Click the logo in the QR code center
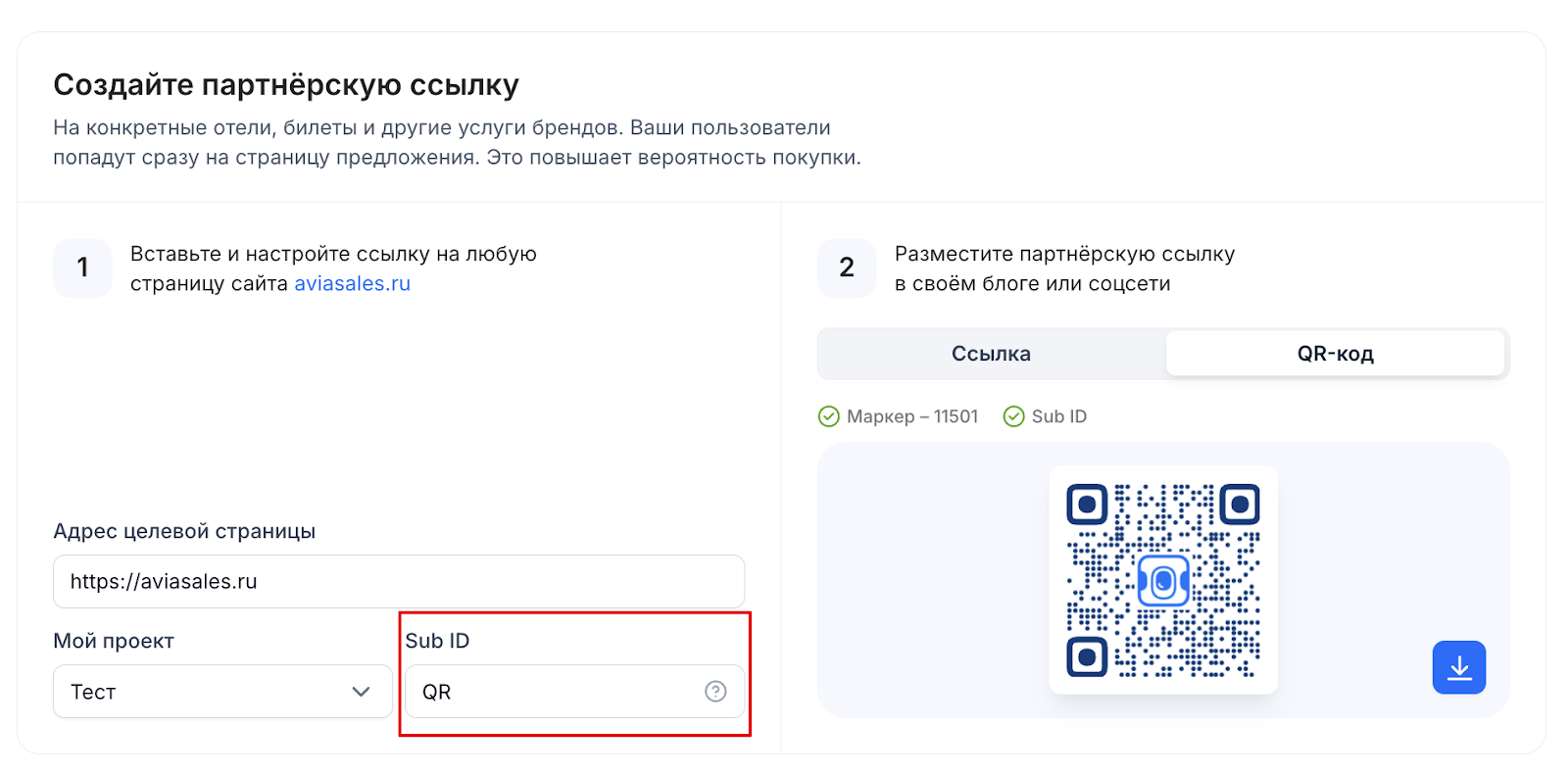 1163,581
